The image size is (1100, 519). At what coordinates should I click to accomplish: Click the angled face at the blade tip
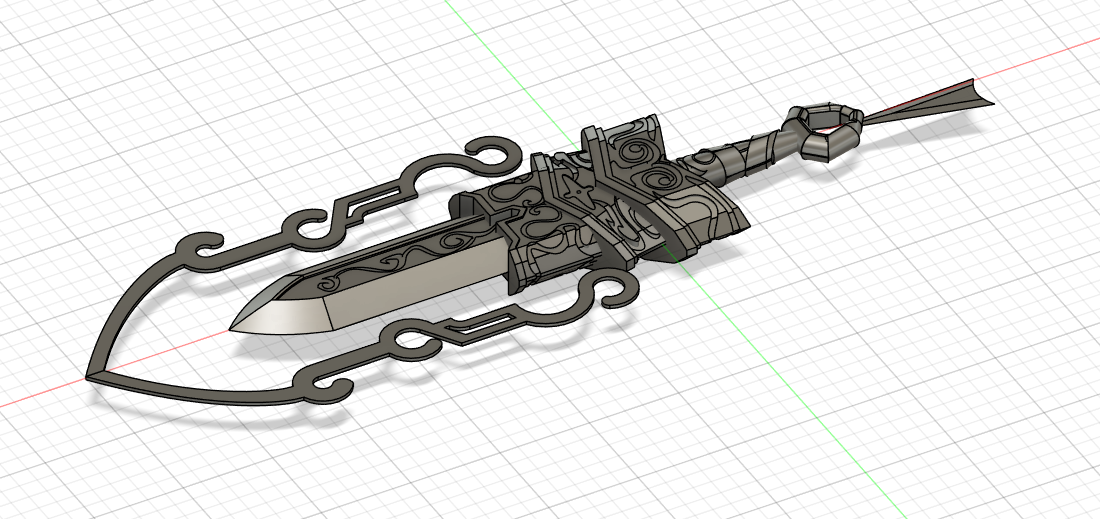pos(281,316)
